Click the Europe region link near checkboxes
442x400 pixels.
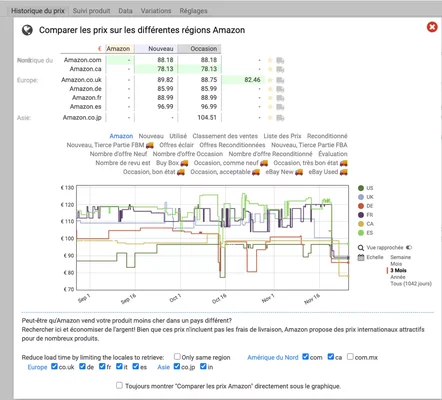(x=37, y=367)
